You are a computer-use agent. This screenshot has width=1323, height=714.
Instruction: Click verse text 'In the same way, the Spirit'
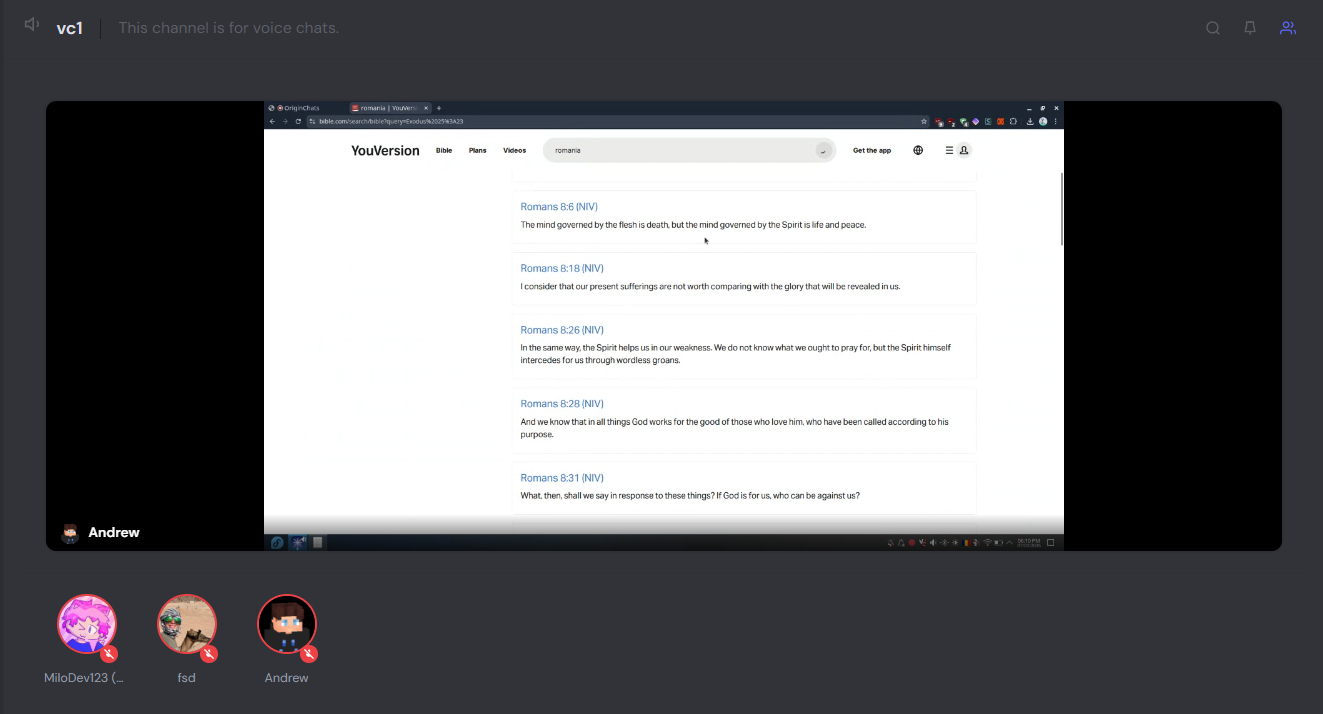point(736,354)
